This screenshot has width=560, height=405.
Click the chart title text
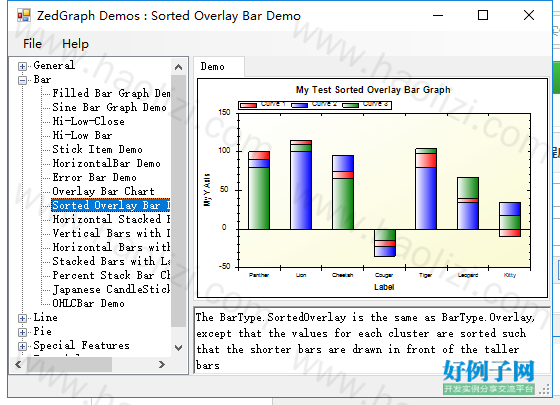click(x=373, y=90)
